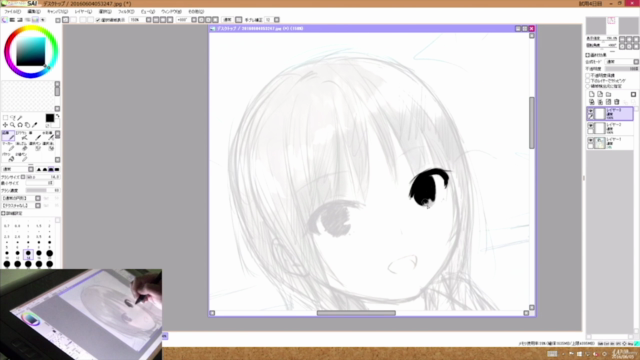Open stabilizer (手ブレ補正) value dropdown
Image resolution: width=640 pixels, height=360 pixels.
[x=277, y=20]
